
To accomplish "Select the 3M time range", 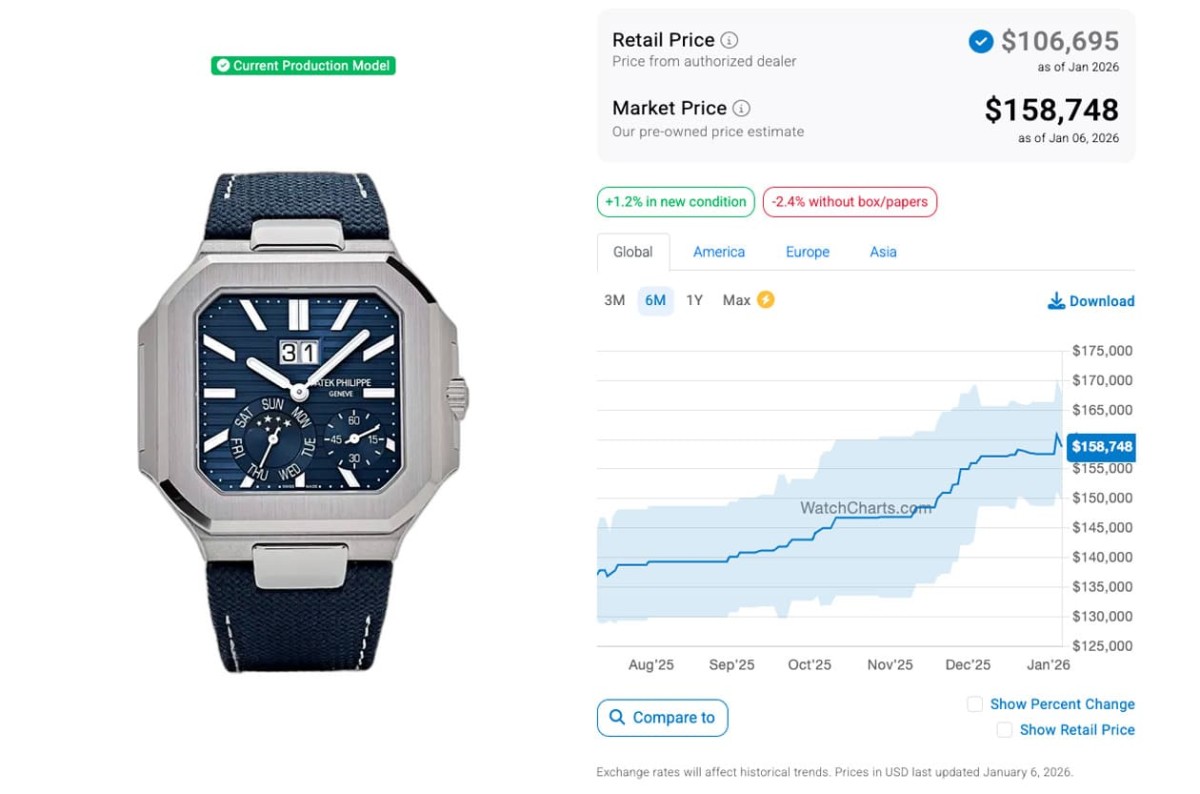I will 614,300.
